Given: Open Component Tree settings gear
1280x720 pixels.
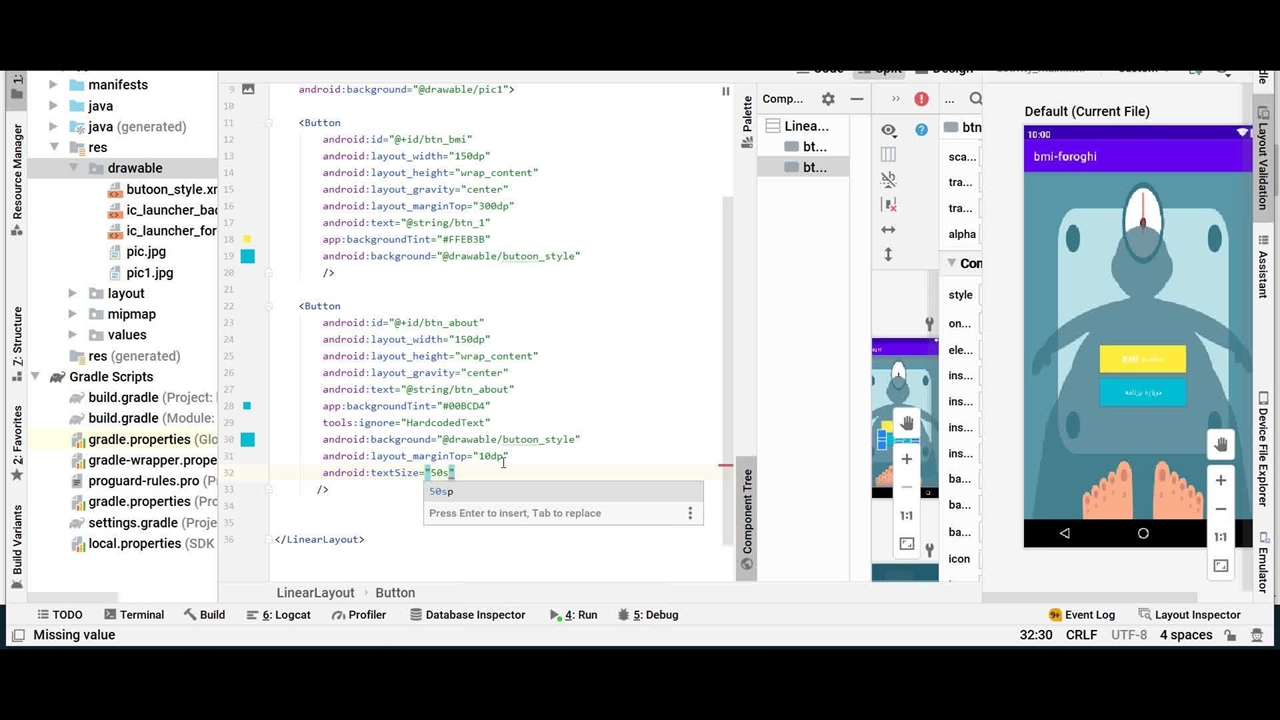Looking at the screenshot, I should point(828,99).
